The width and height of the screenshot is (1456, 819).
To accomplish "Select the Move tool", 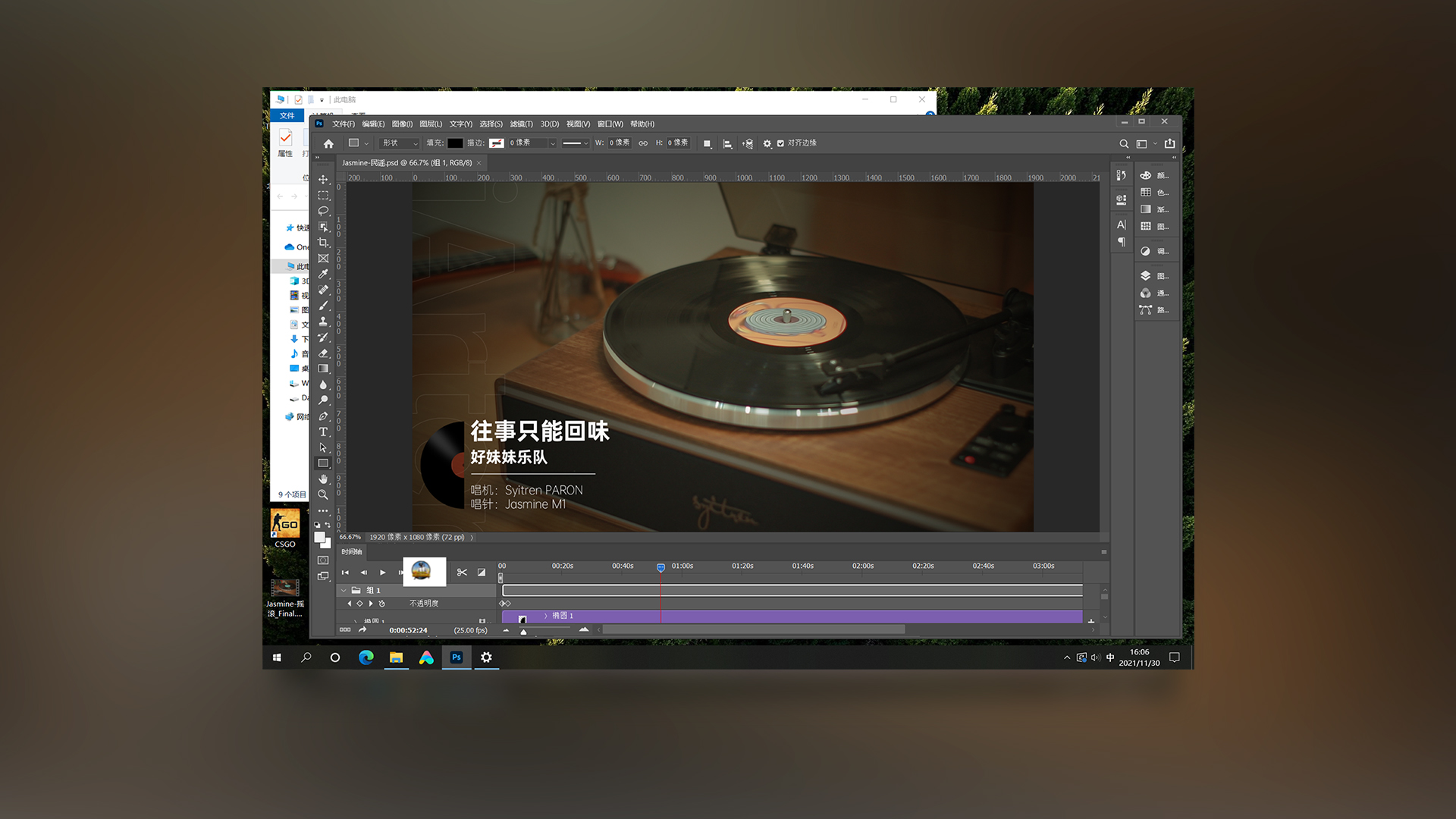I will [323, 180].
